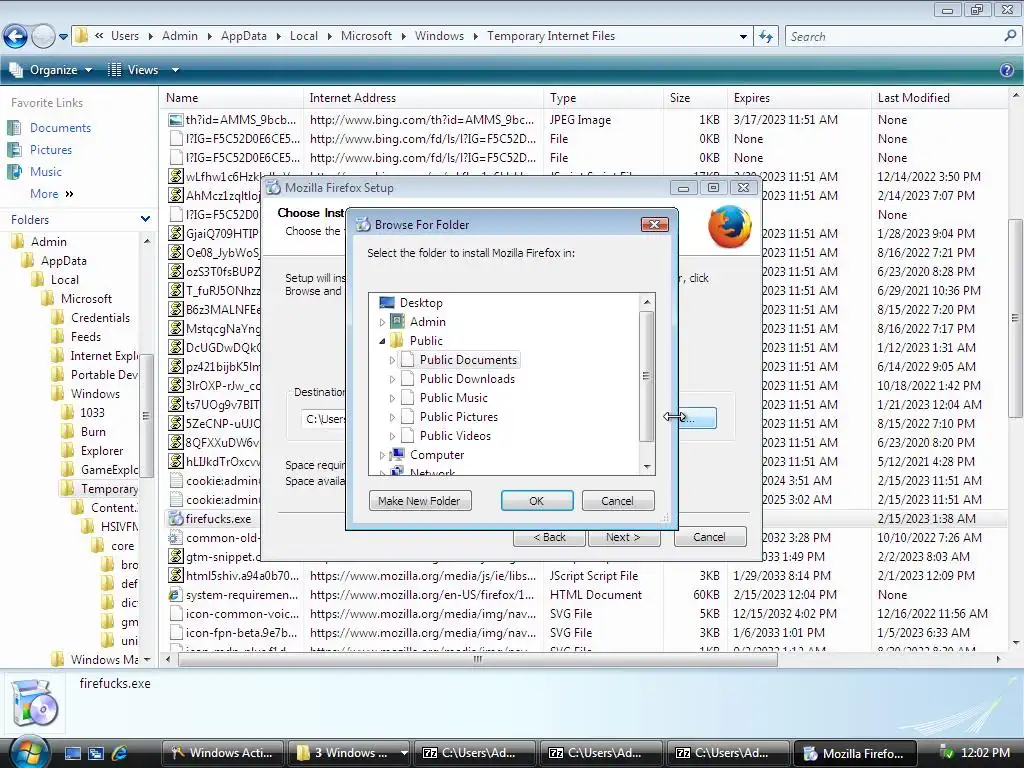Expand Public Pictures node arrow
This screenshot has width=1024, height=768.
coord(392,417)
